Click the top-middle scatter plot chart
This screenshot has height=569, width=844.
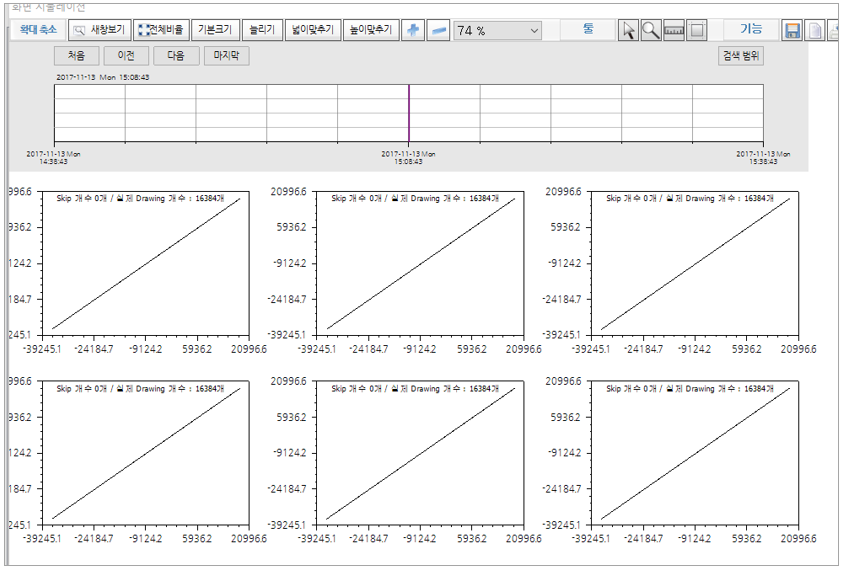click(420, 263)
